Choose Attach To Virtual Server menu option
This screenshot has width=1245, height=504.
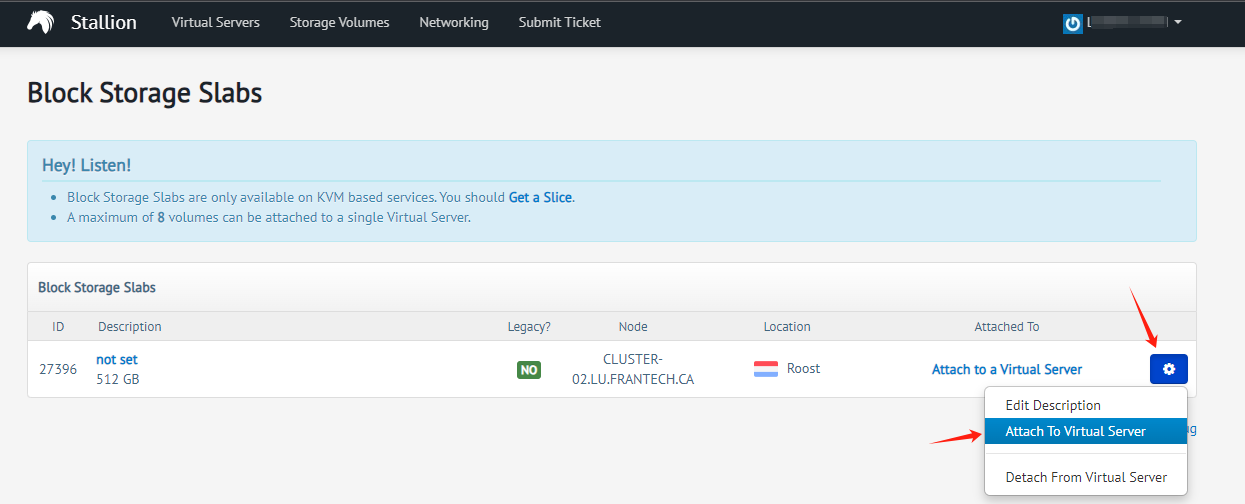(x=1075, y=431)
